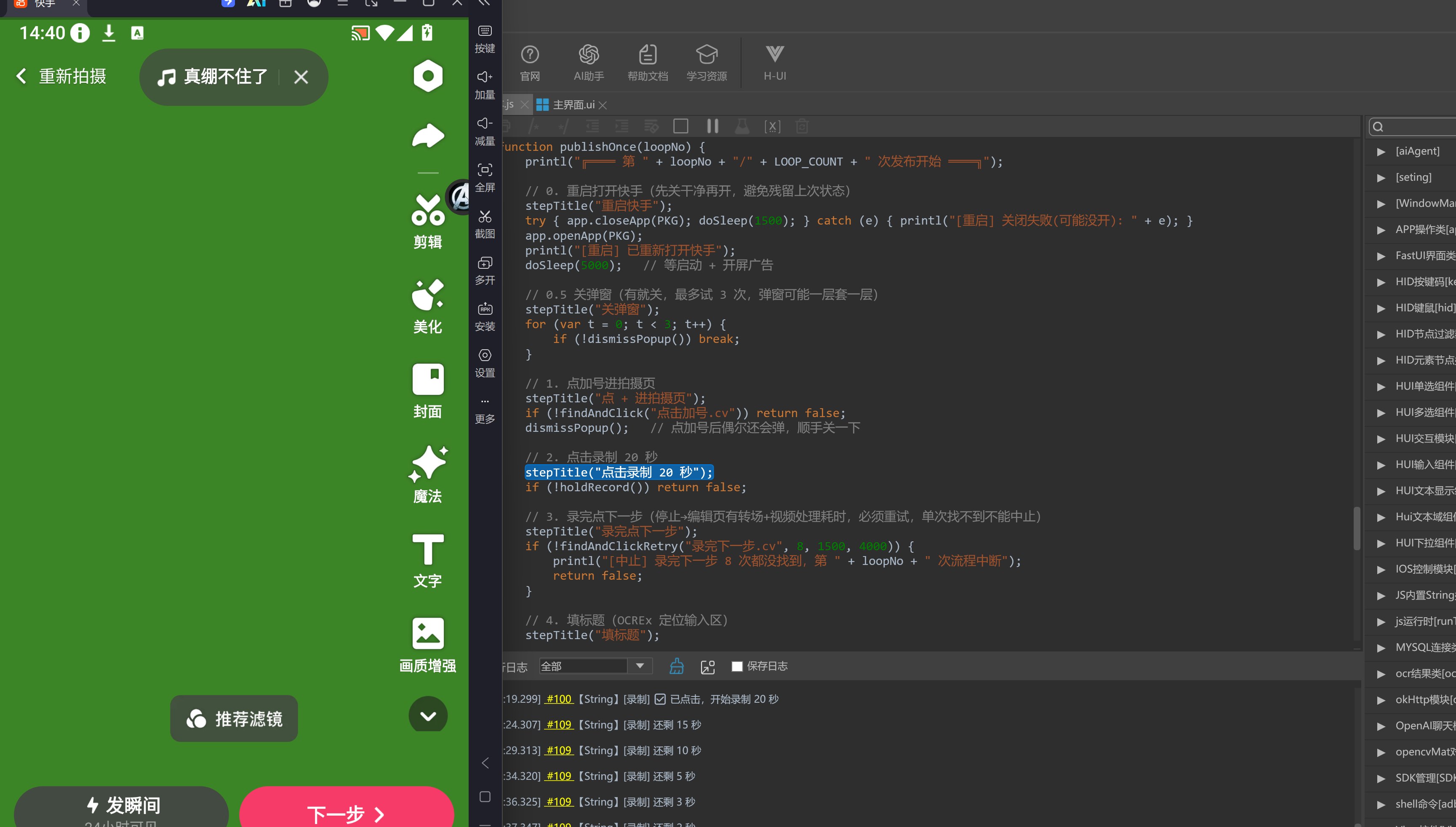Tap the hexagon settings icon in phone view

[427, 76]
